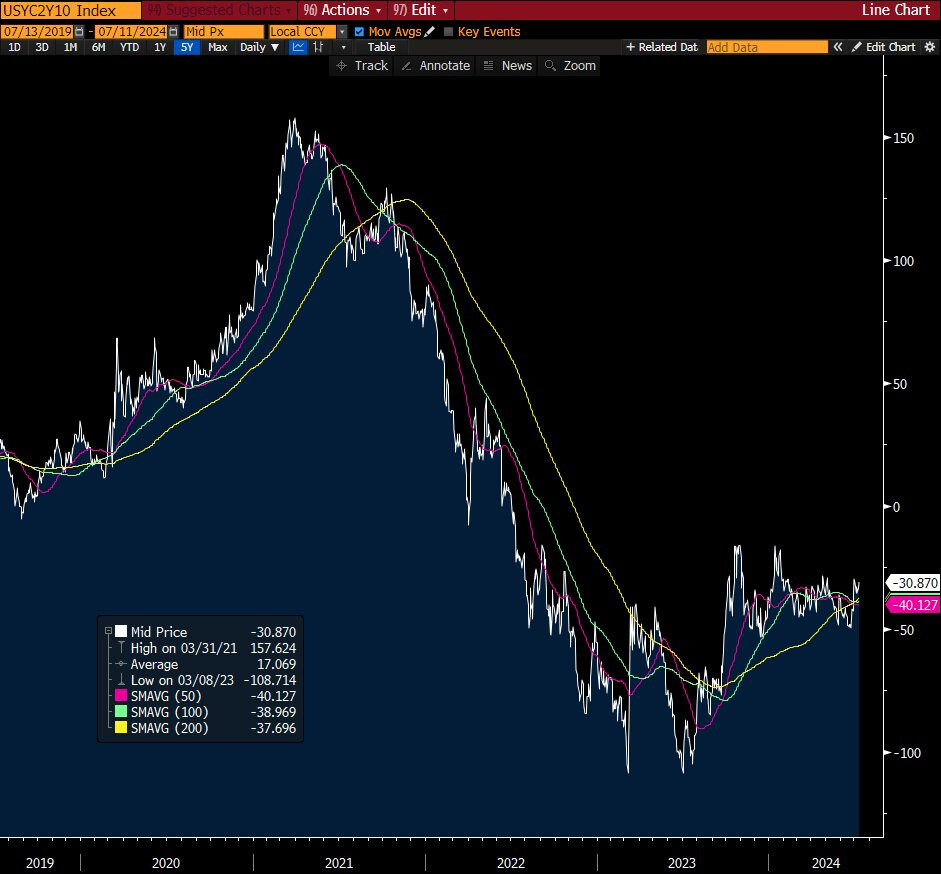The image size is (941, 874).
Task: Select the 1D range tab
Action: (14, 47)
